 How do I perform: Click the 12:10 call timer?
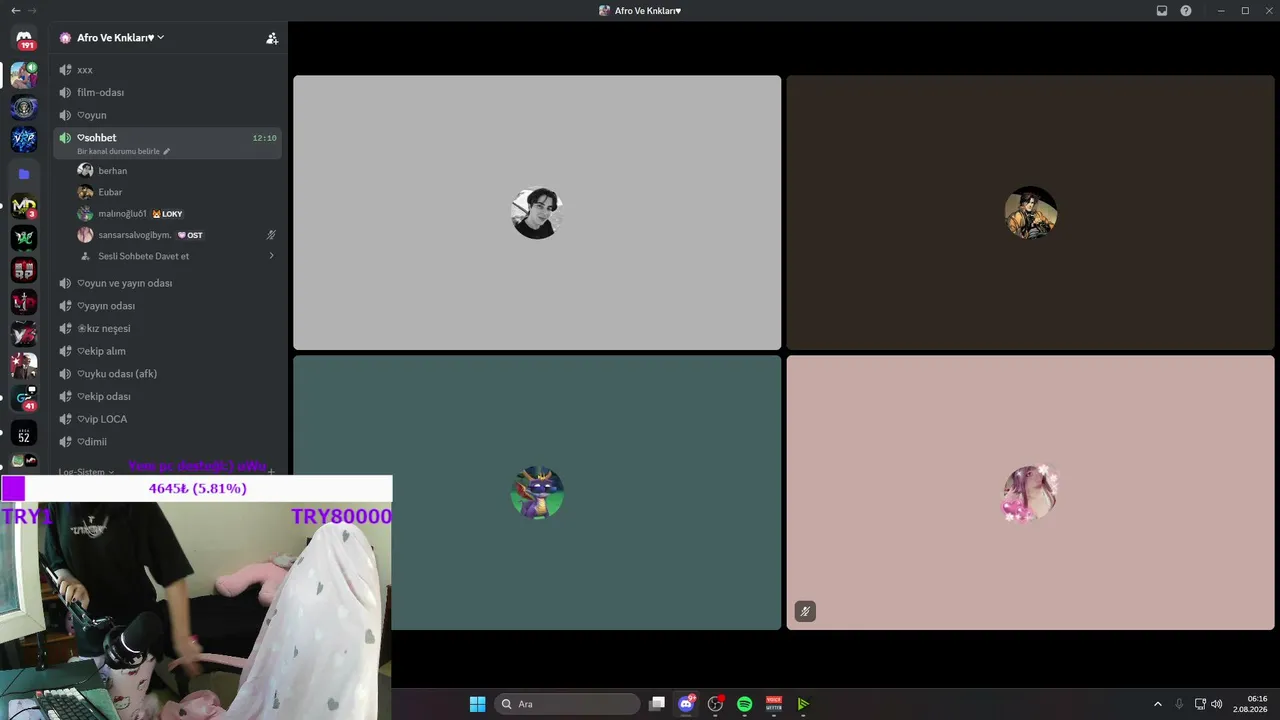(x=264, y=138)
